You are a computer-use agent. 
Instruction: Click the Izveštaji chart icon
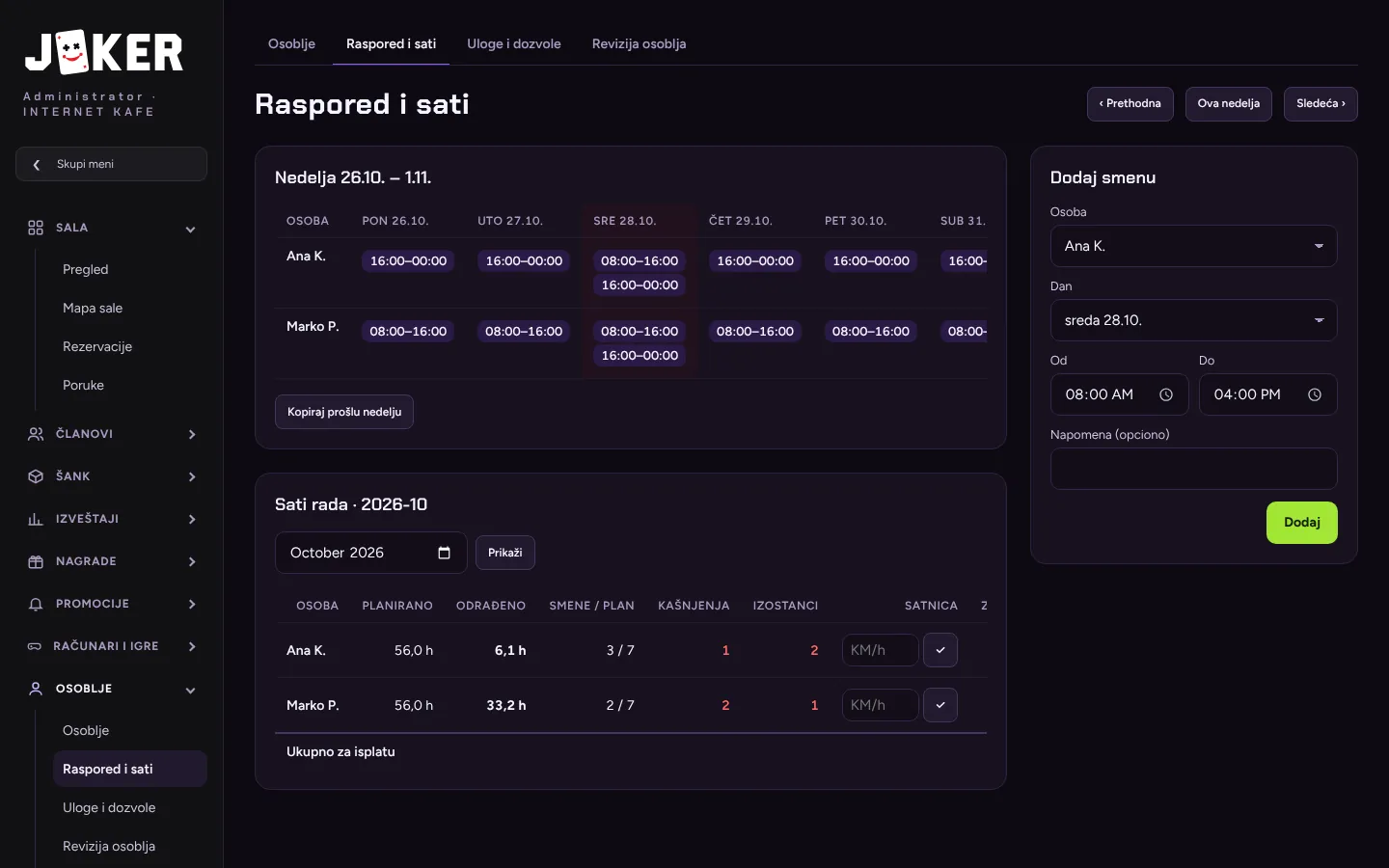tap(36, 519)
